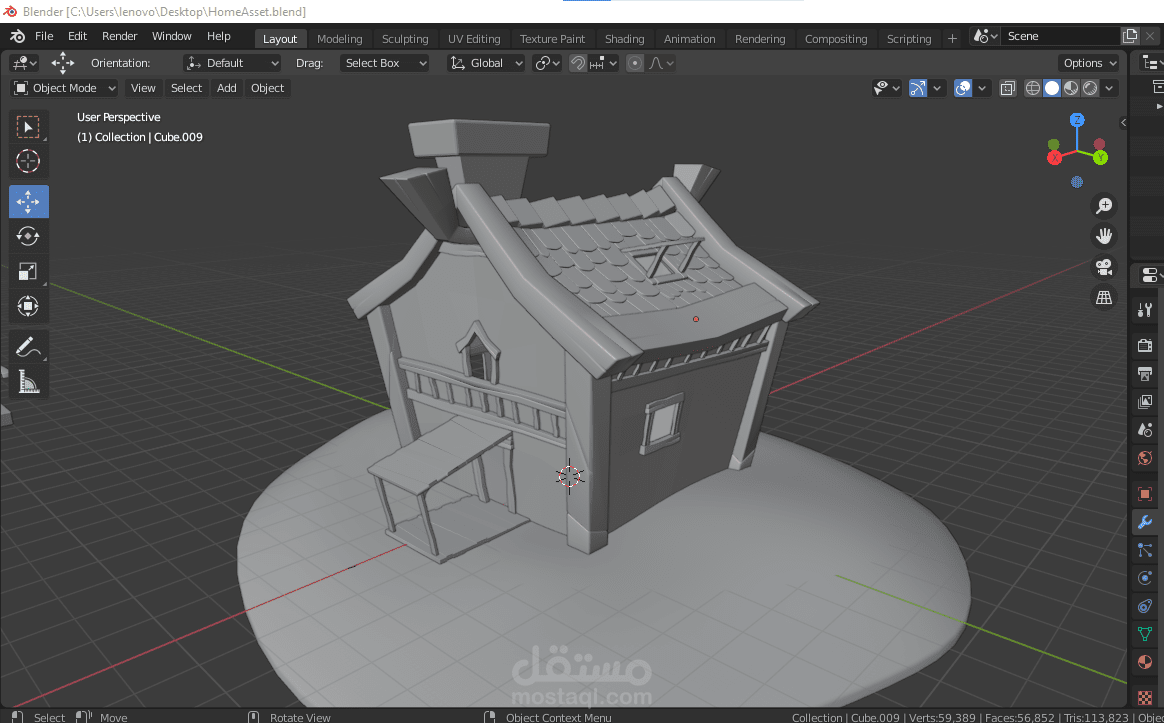1164x723 pixels.
Task: Open the Modifier properties wrench tab
Action: coord(1145,522)
